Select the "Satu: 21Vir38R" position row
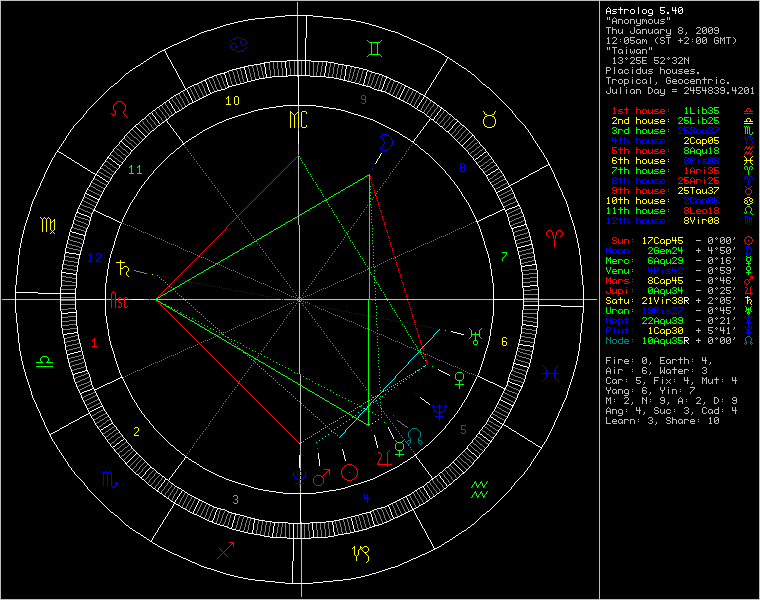Viewport: 760px width, 600px height. click(674, 300)
